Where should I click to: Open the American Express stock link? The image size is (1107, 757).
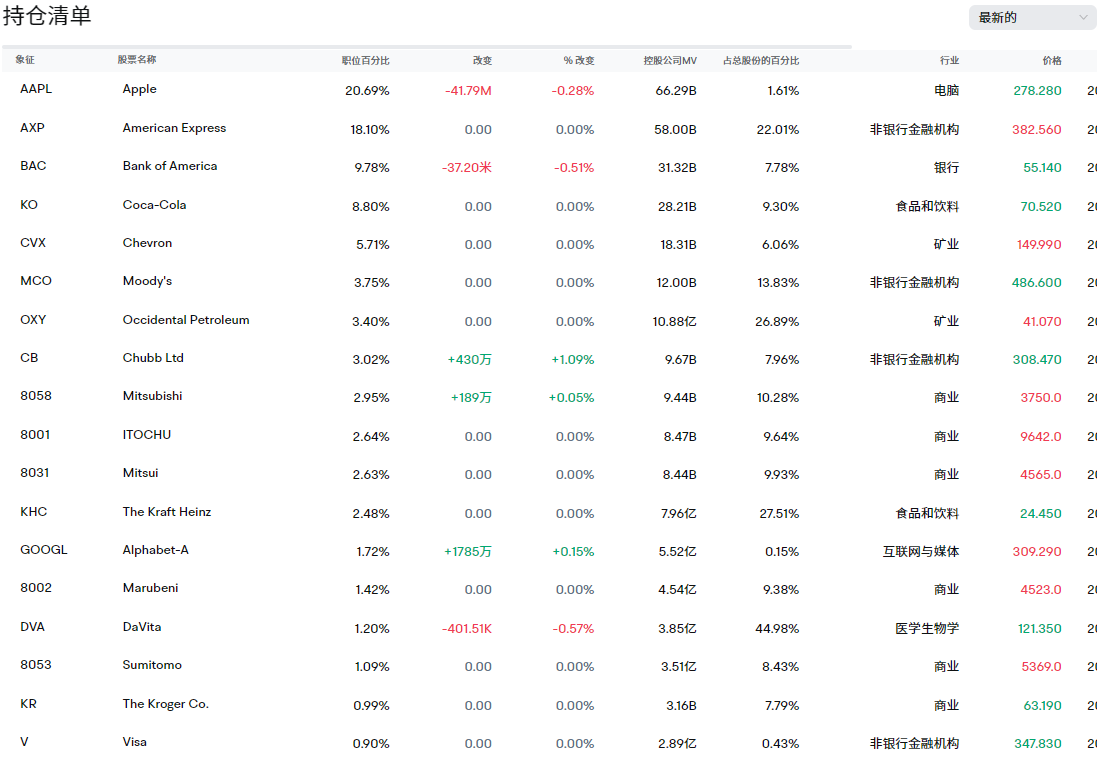point(174,128)
